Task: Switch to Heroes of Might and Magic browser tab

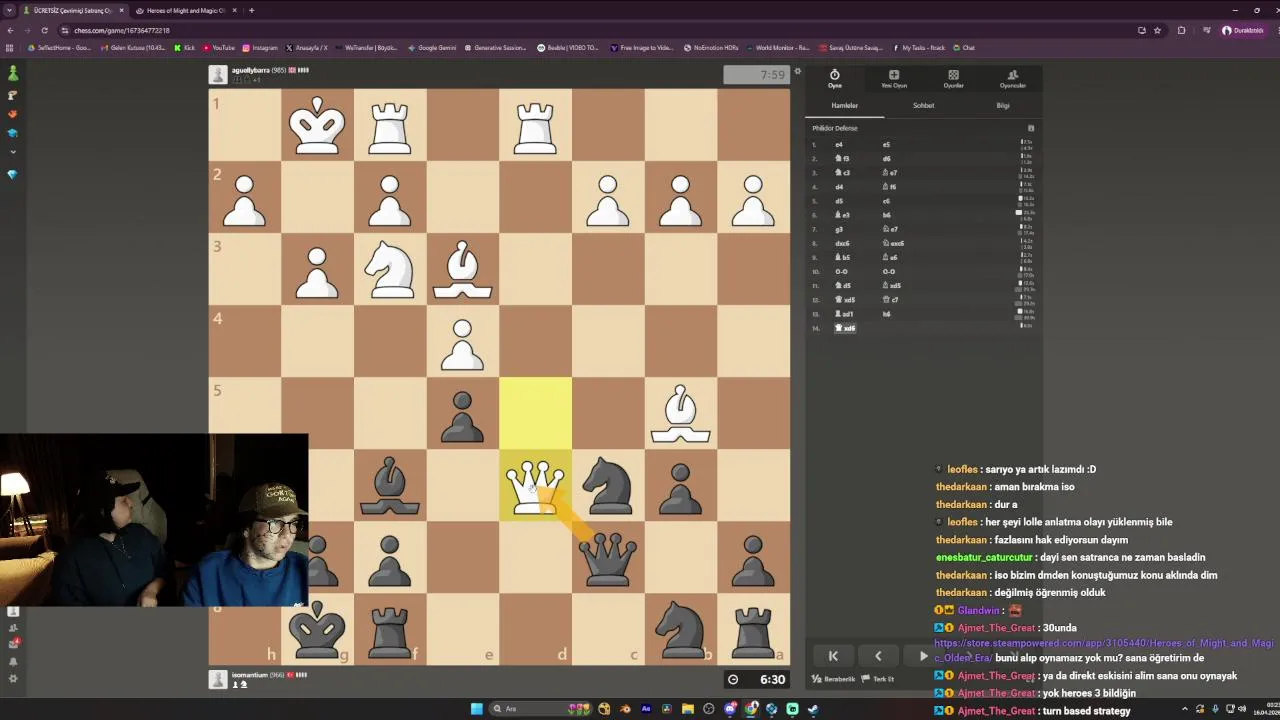Action: point(187,10)
